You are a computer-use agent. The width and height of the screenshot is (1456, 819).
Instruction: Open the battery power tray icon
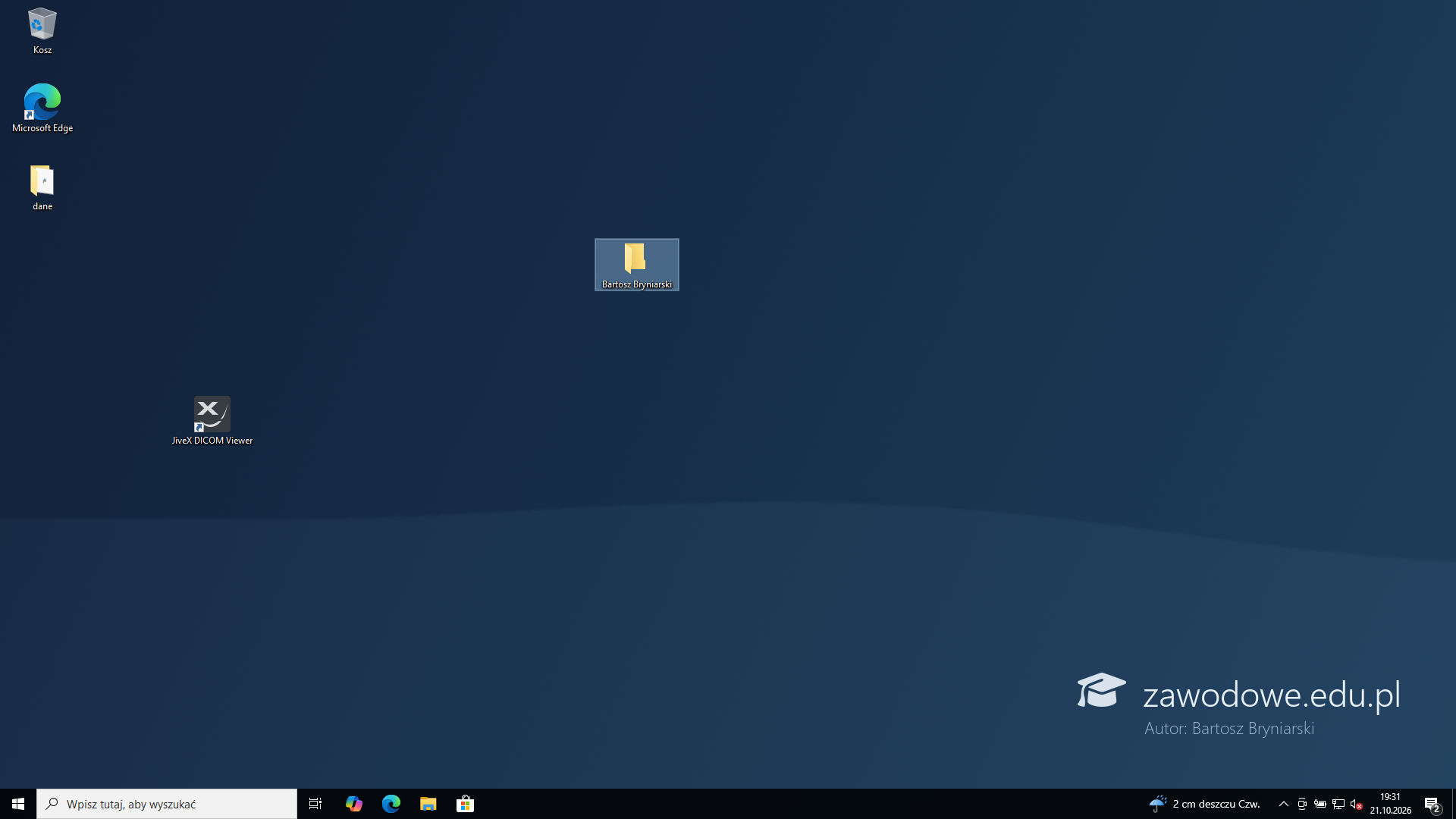pyautogui.click(x=1320, y=804)
